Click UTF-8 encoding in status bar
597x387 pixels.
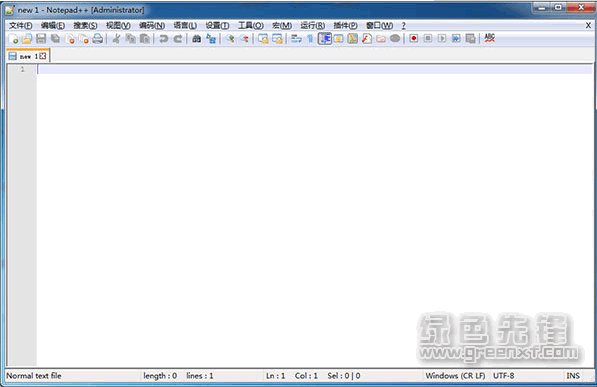503,376
